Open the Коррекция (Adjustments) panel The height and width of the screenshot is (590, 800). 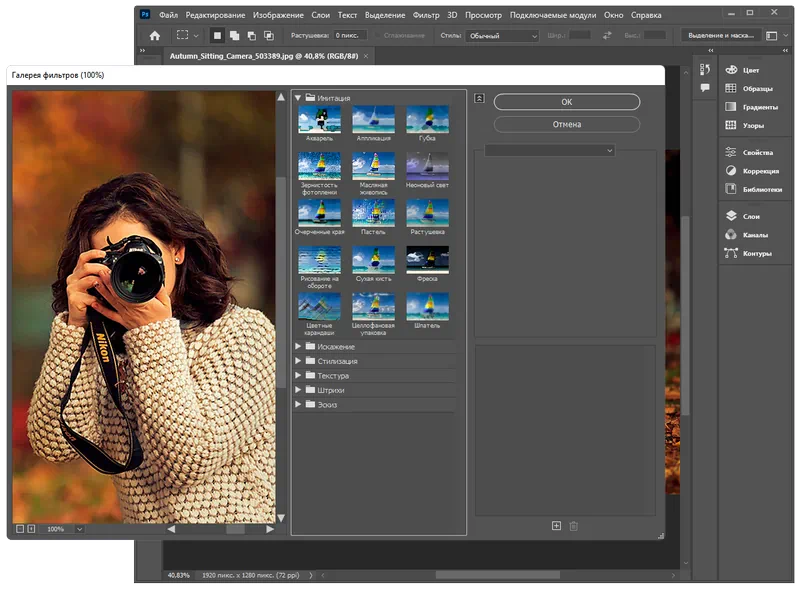759,171
